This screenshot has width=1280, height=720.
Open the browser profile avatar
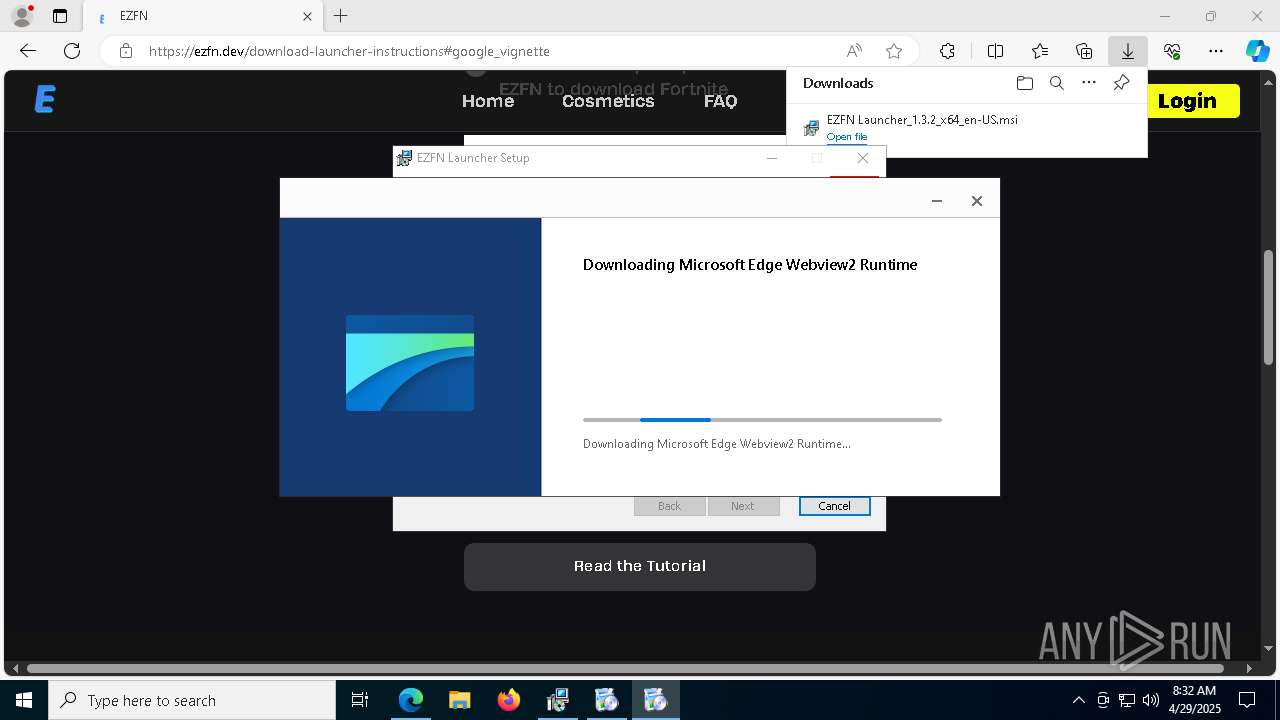click(22, 16)
